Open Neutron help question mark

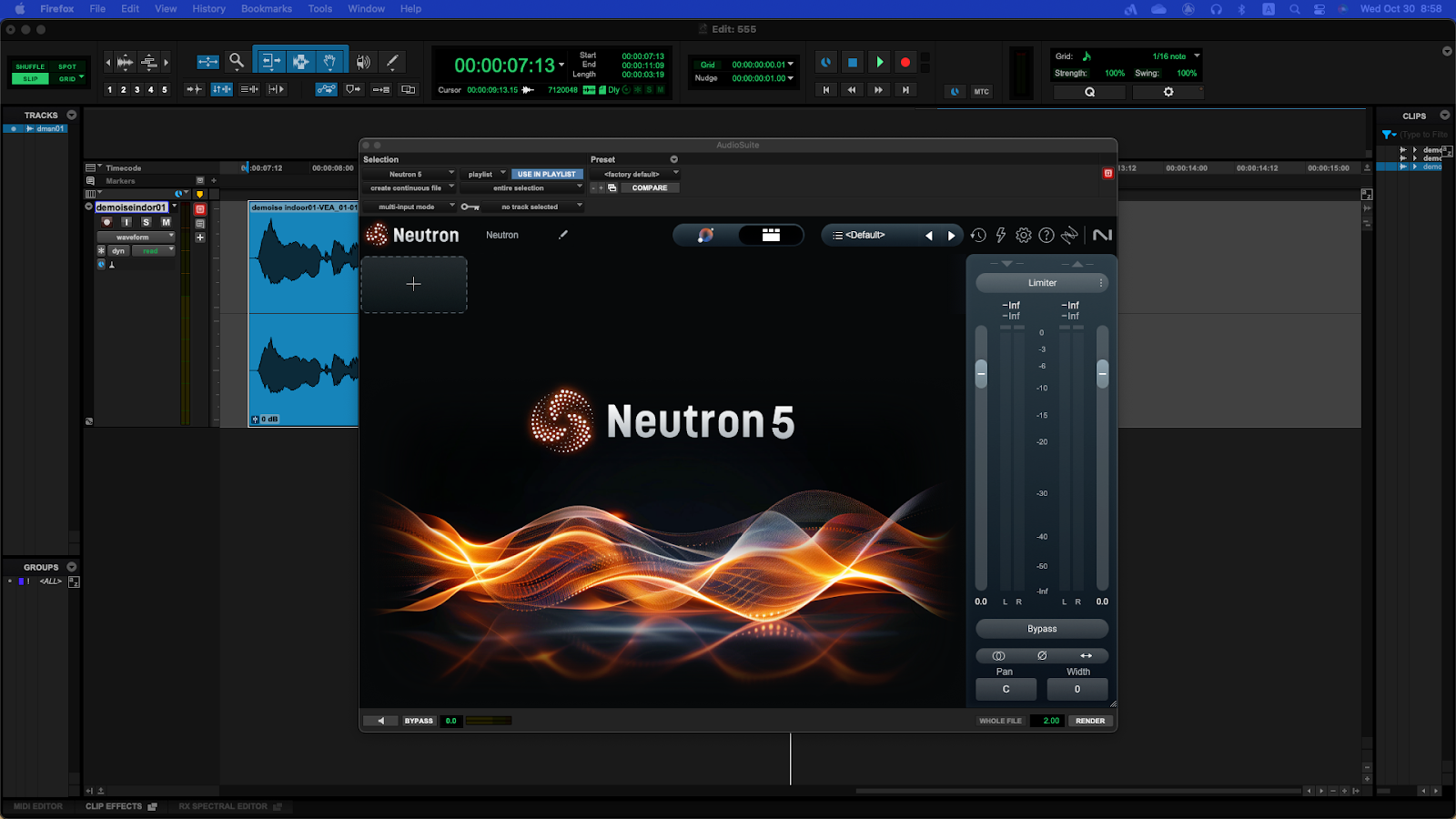tap(1046, 236)
